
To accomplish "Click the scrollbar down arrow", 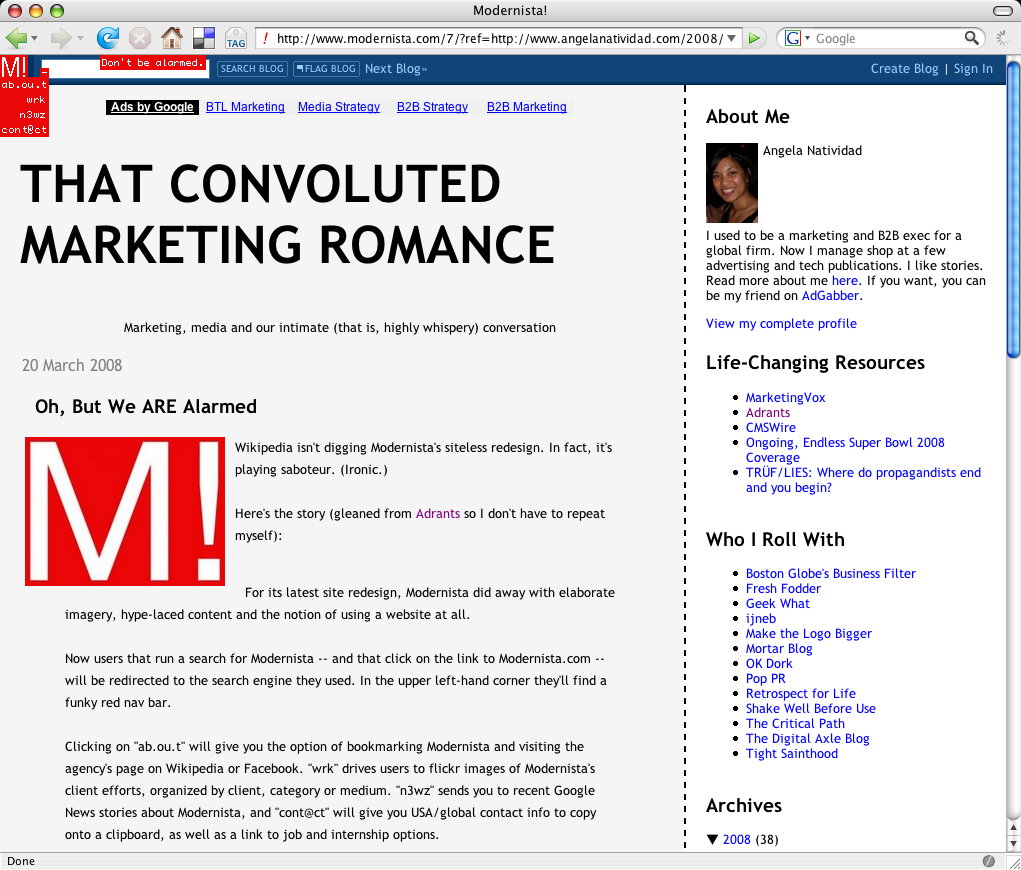I will click(1013, 843).
